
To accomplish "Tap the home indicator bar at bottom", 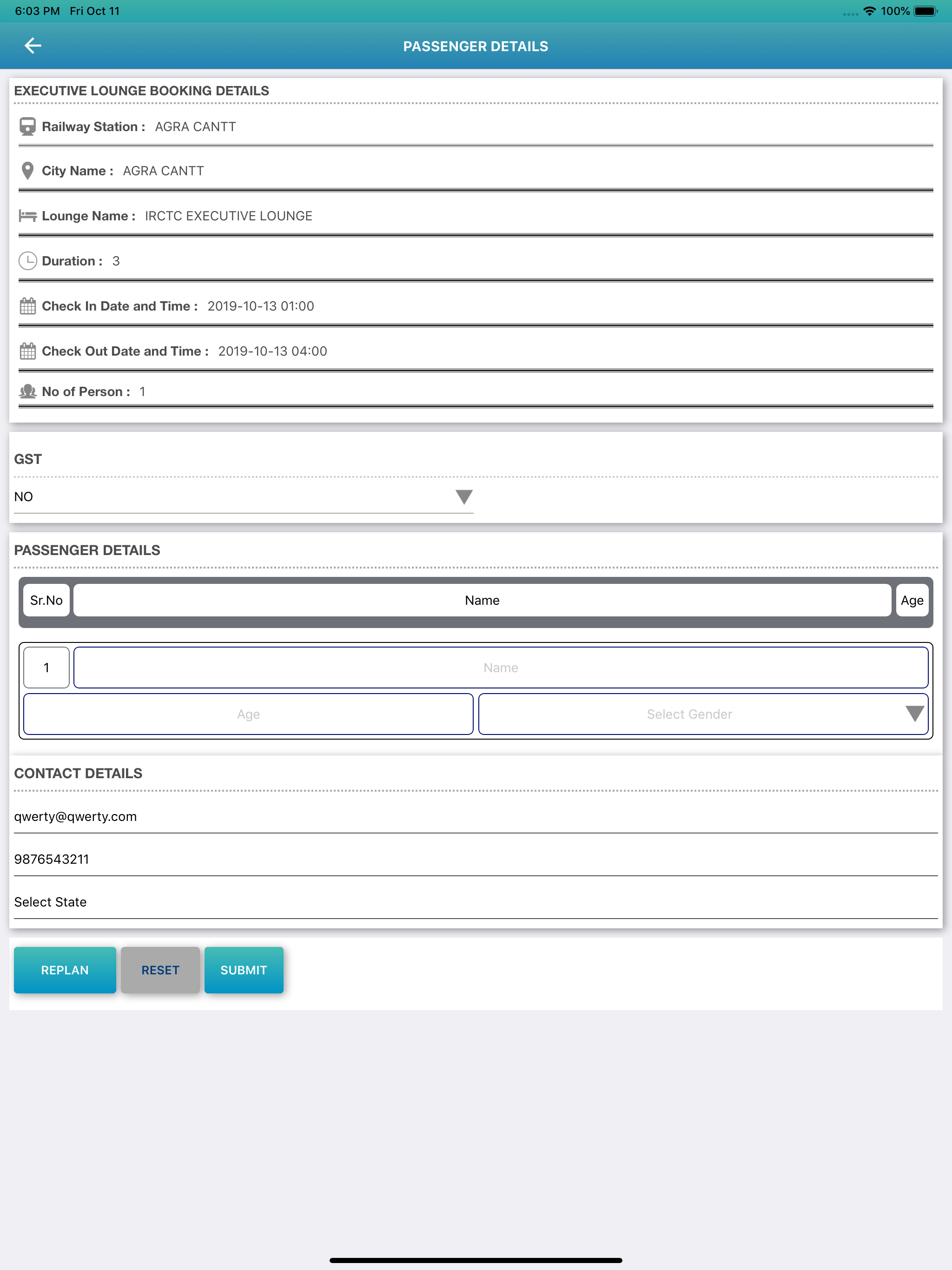I will click(x=476, y=1260).
